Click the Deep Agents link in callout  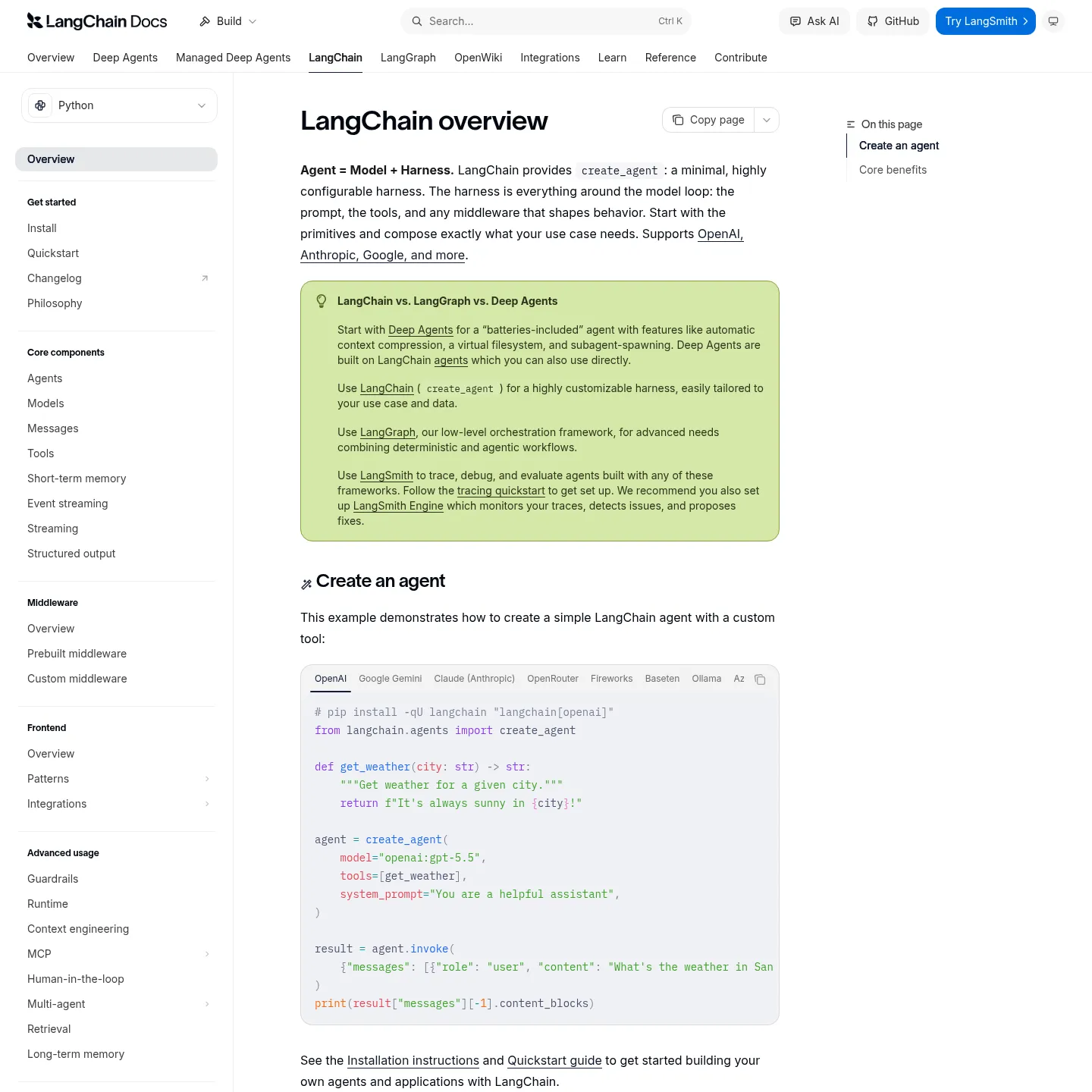pos(421,330)
